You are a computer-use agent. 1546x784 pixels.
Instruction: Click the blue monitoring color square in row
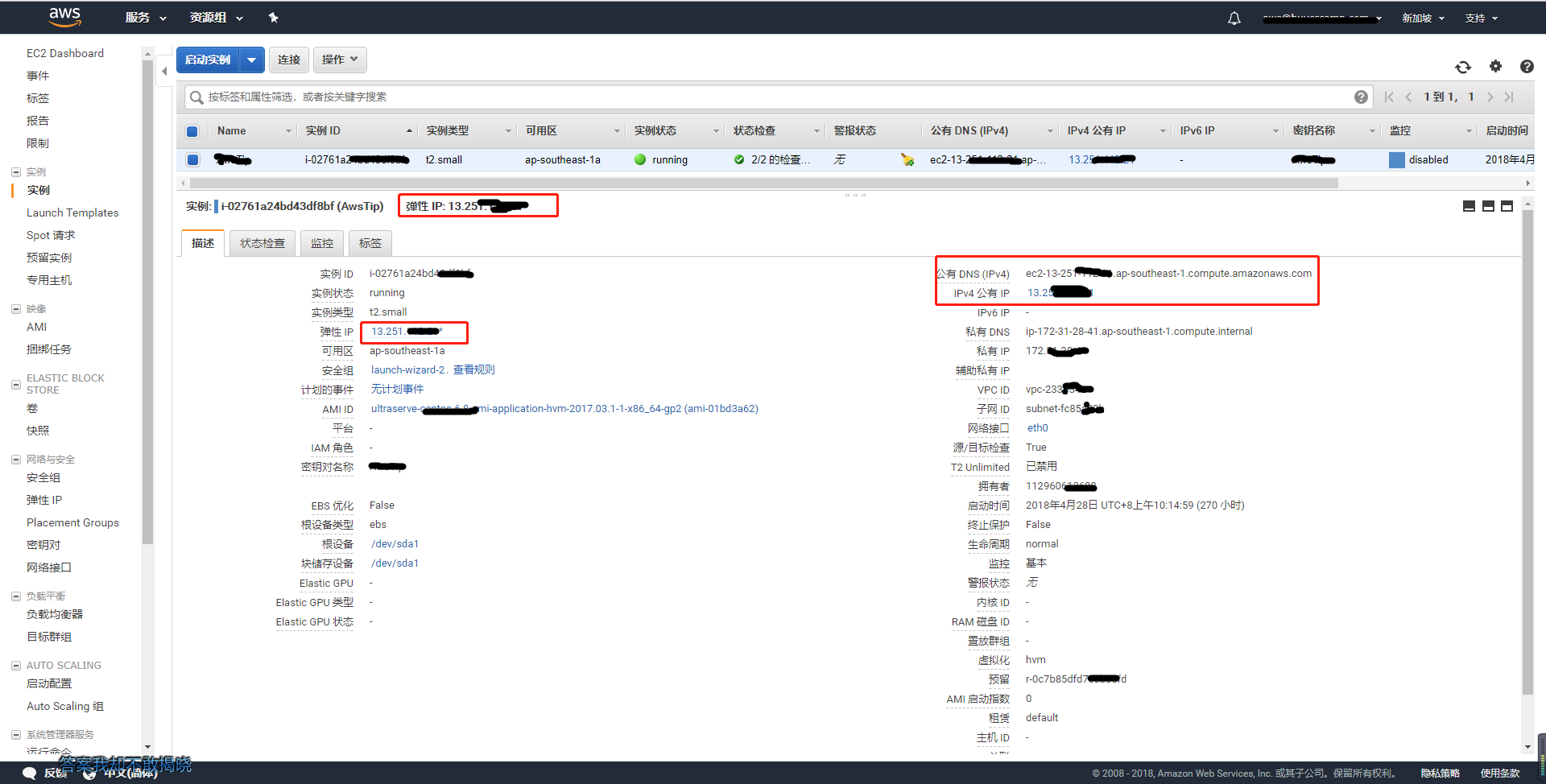(x=1397, y=159)
